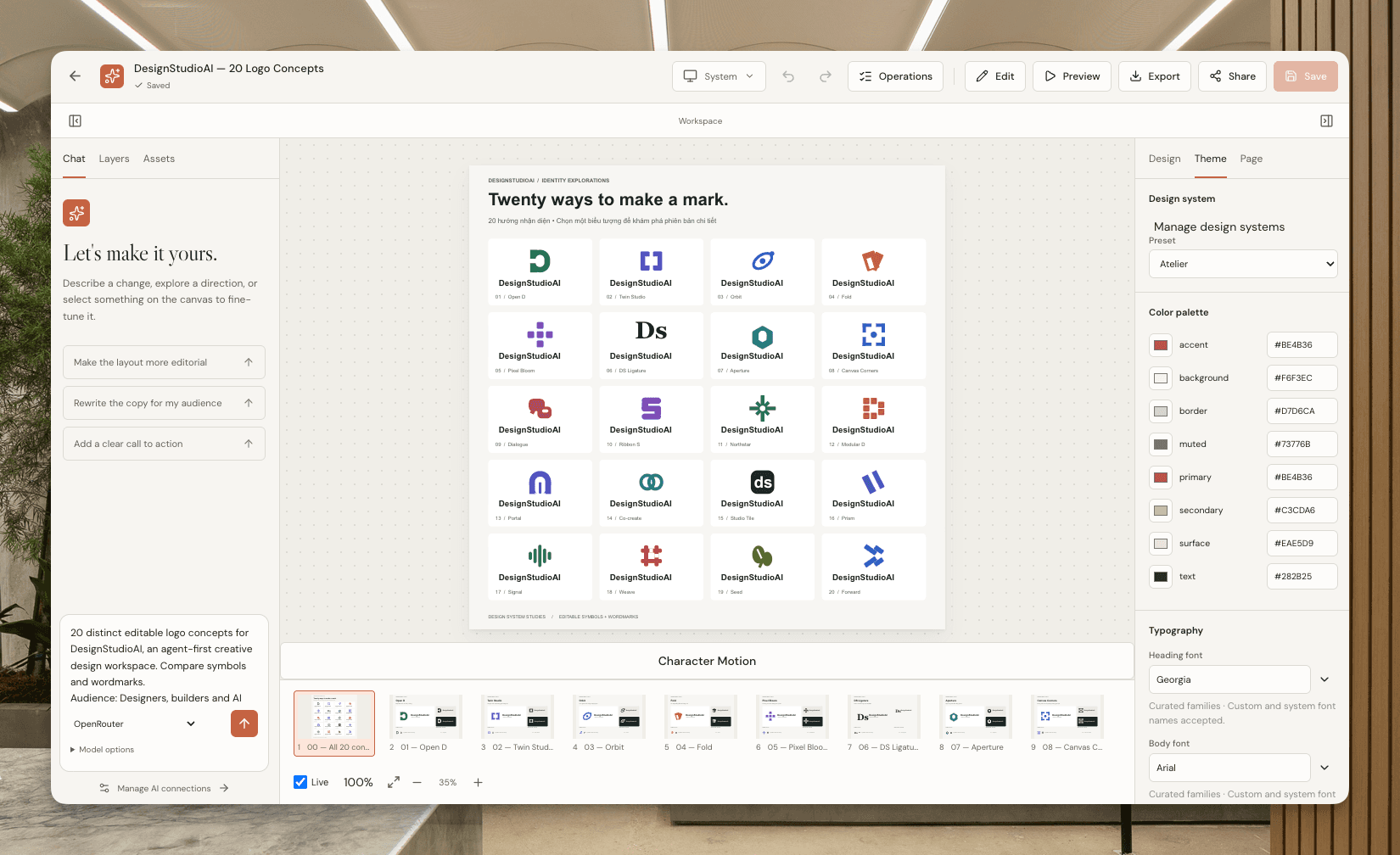Expand the Arial body font chevron
Screen dimensions: 1400x855
[x=1324, y=768]
